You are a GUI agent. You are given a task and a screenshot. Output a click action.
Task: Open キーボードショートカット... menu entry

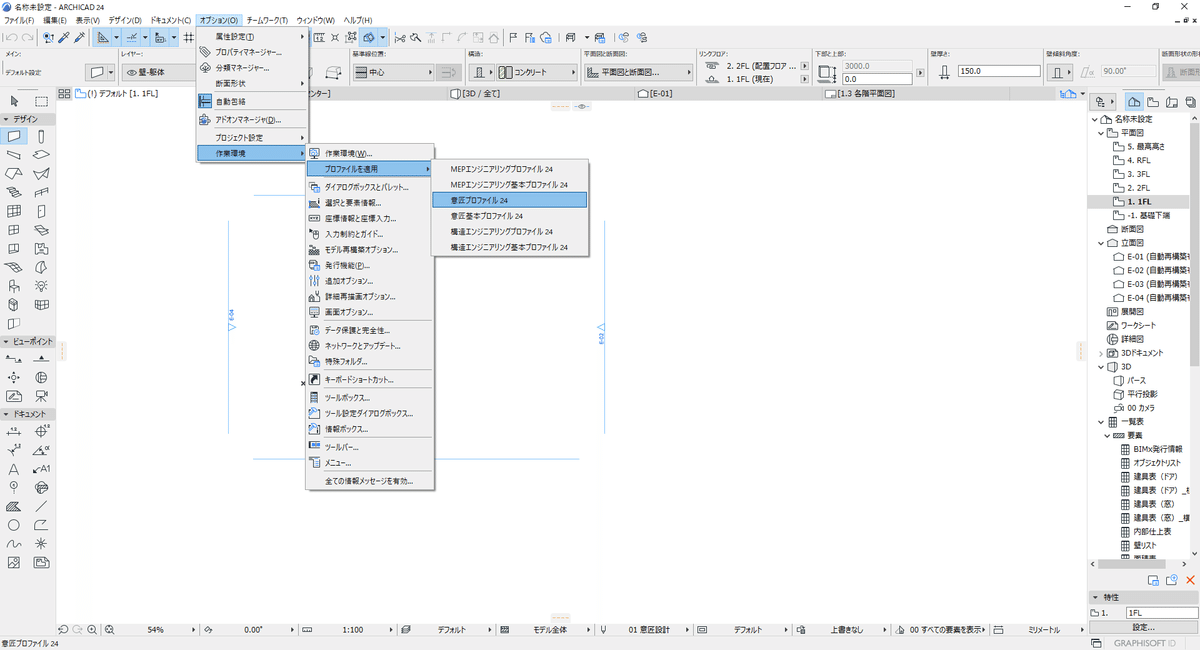coord(369,380)
